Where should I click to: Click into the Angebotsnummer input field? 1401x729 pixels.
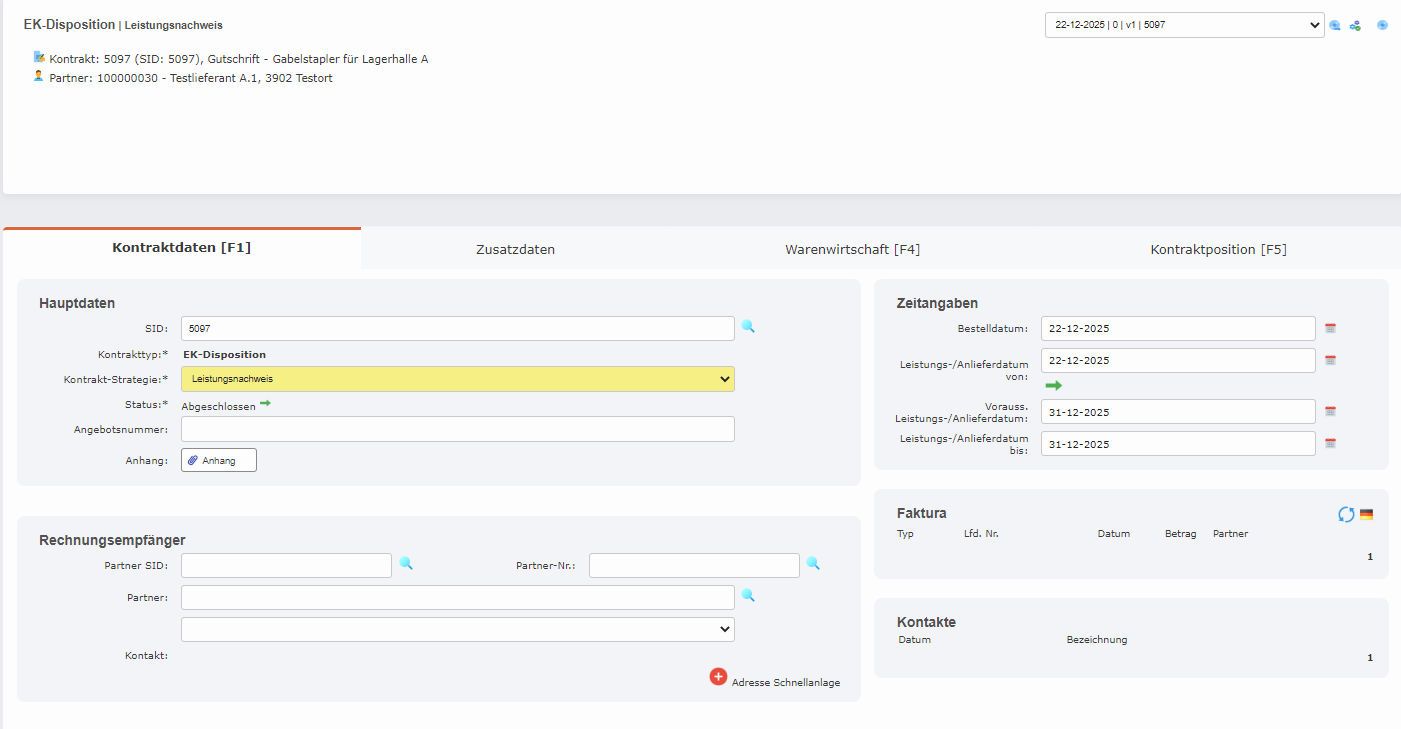coord(457,429)
